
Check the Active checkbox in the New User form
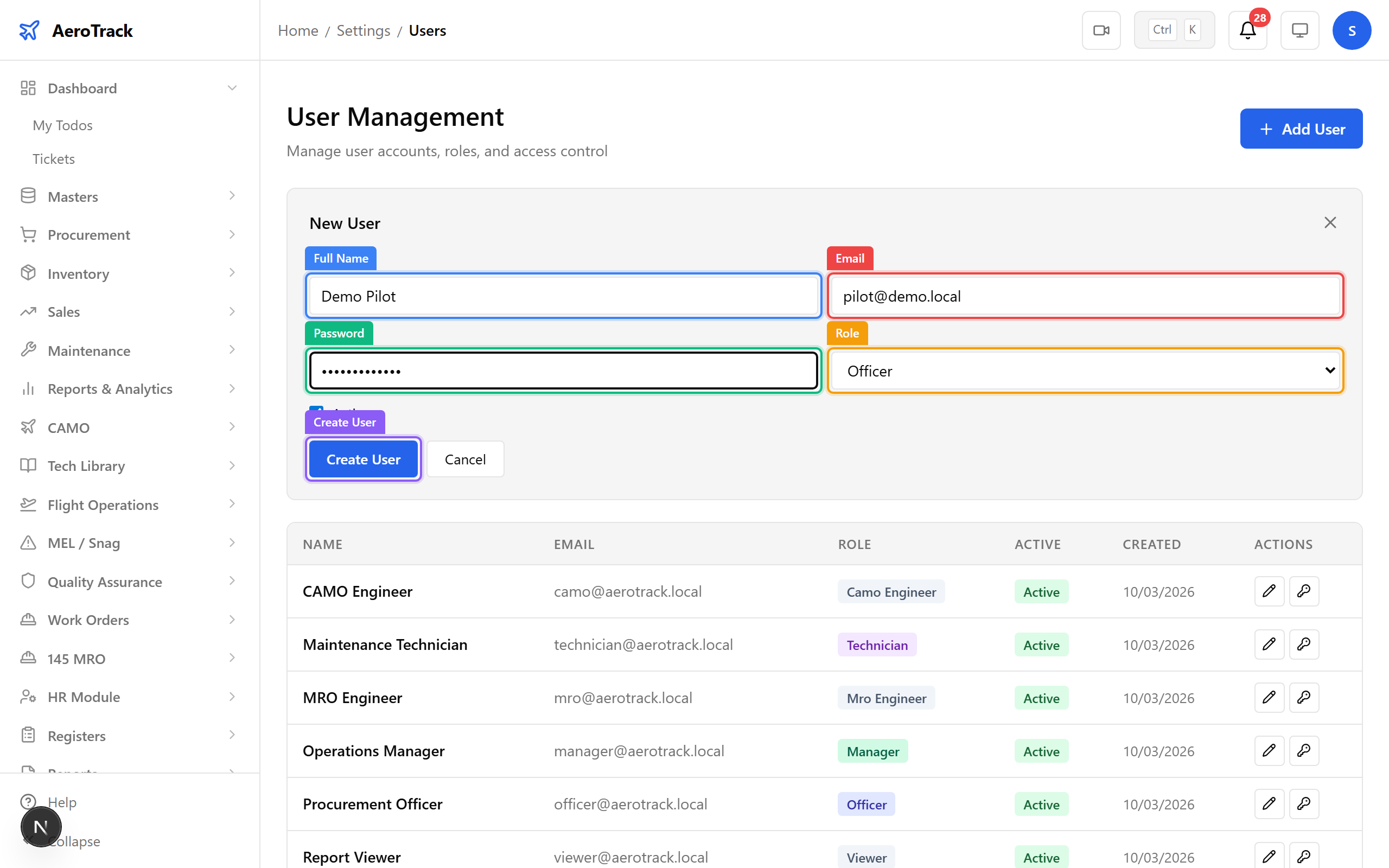[x=316, y=410]
